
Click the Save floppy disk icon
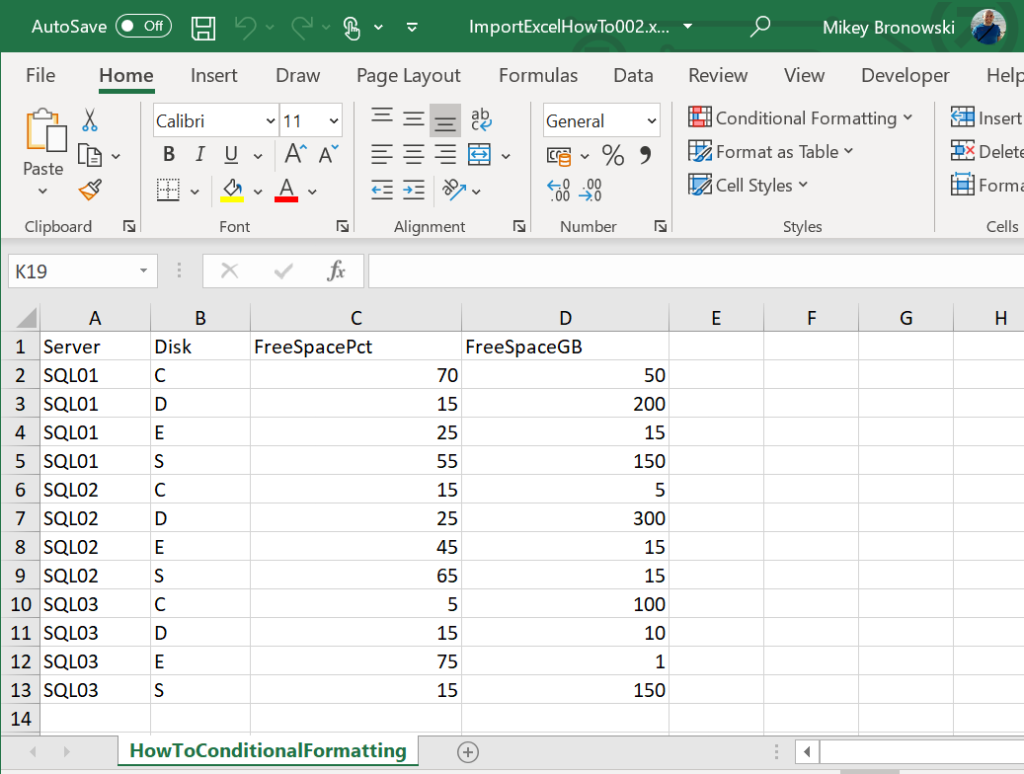(203, 27)
